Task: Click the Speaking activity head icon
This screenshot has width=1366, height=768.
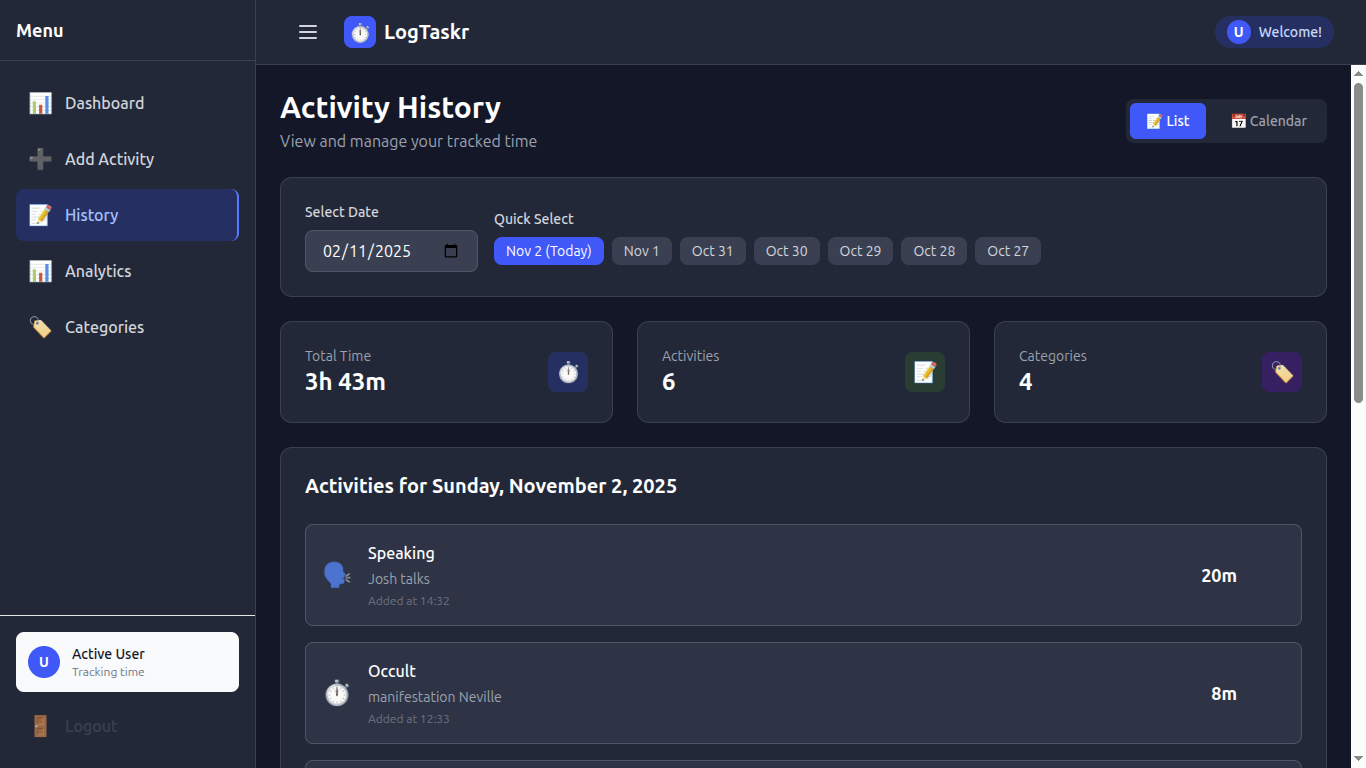Action: (x=336, y=575)
